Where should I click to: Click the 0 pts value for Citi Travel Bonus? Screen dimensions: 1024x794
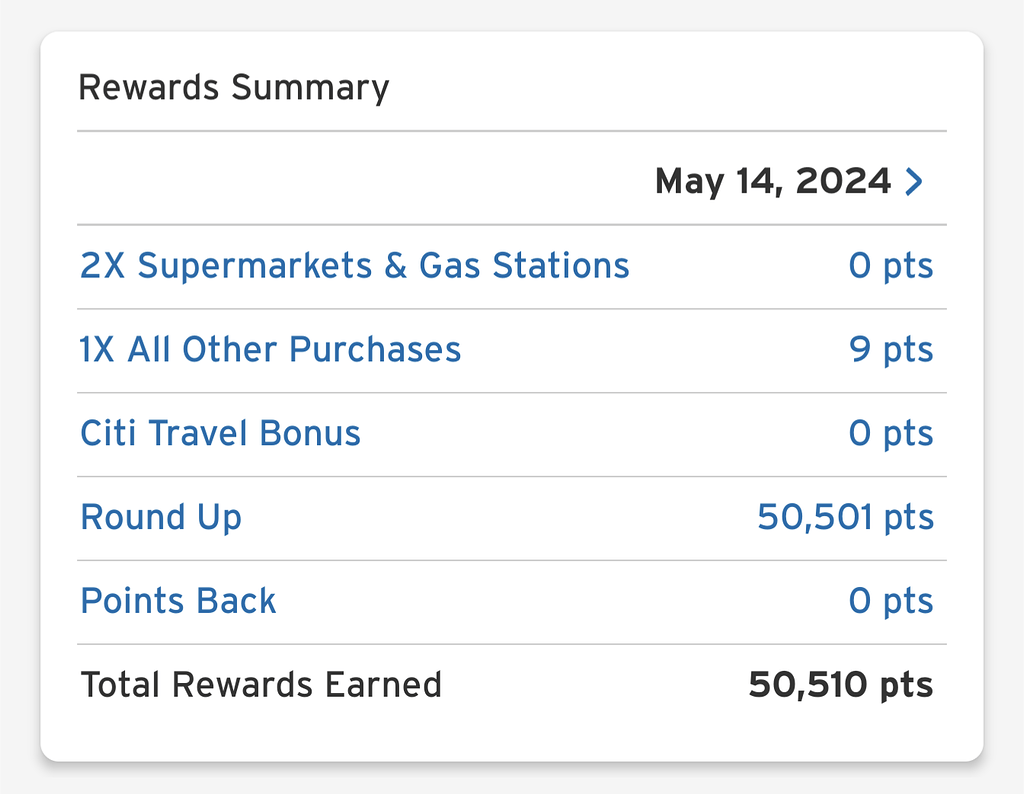(890, 434)
